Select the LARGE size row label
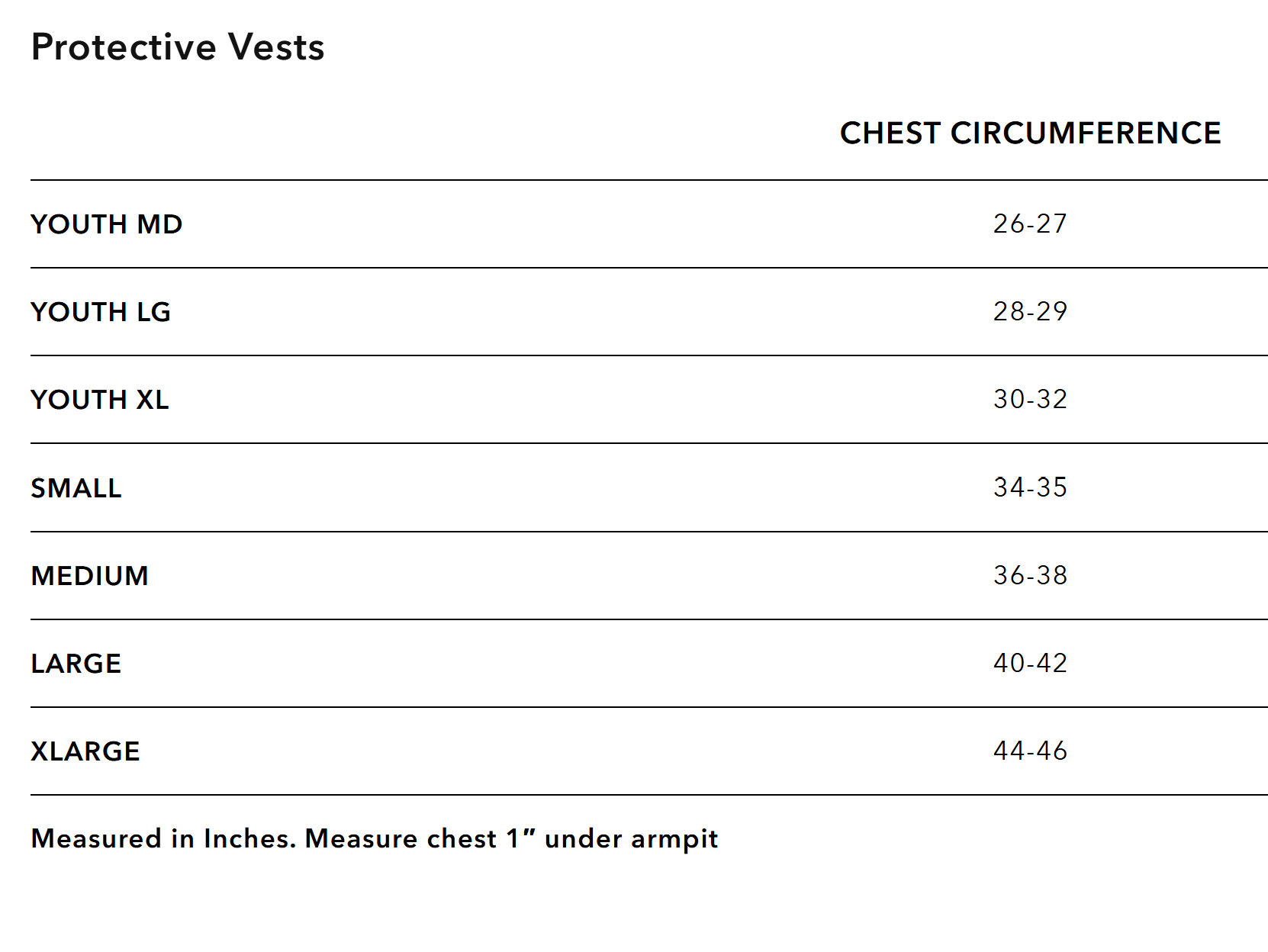This screenshot has height=952, width=1268. coord(76,664)
